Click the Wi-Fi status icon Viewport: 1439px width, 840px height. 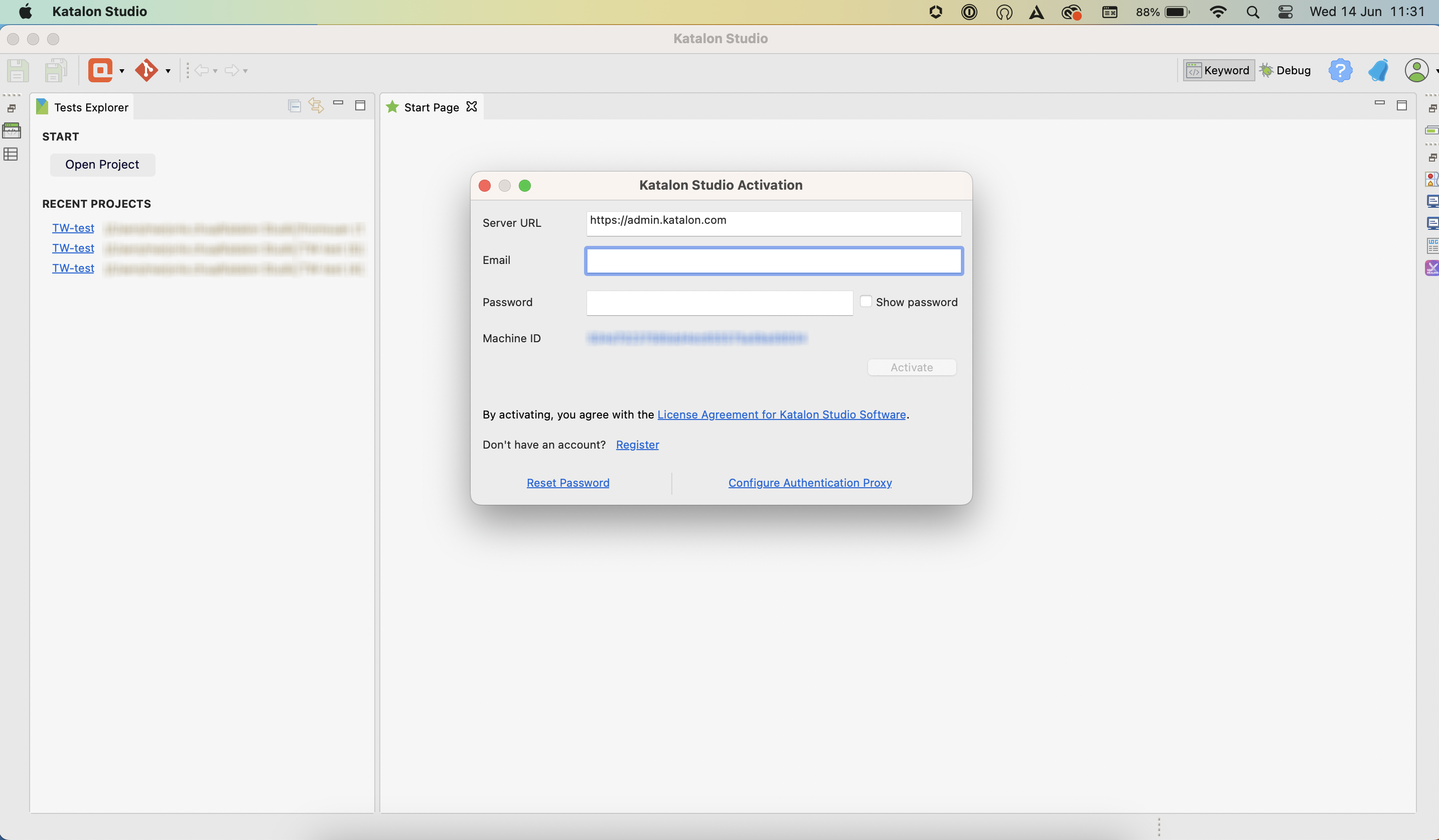(1217, 12)
